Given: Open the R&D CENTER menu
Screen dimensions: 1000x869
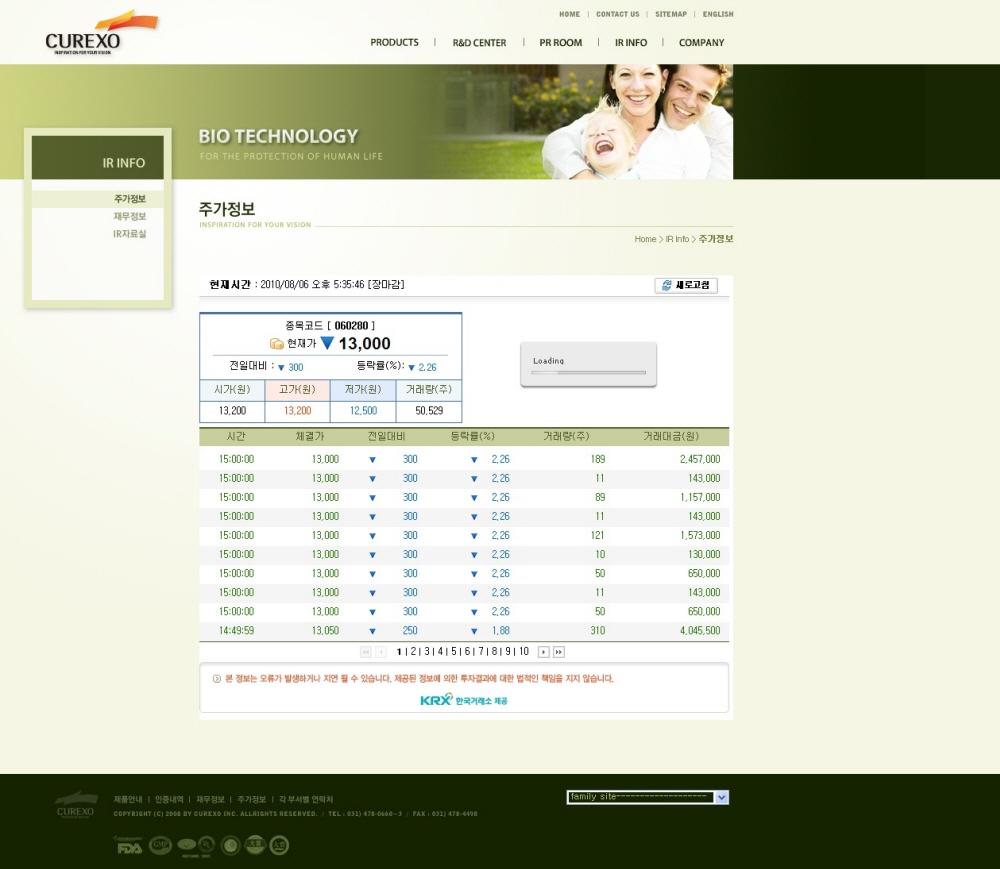Looking at the screenshot, I should (479, 43).
